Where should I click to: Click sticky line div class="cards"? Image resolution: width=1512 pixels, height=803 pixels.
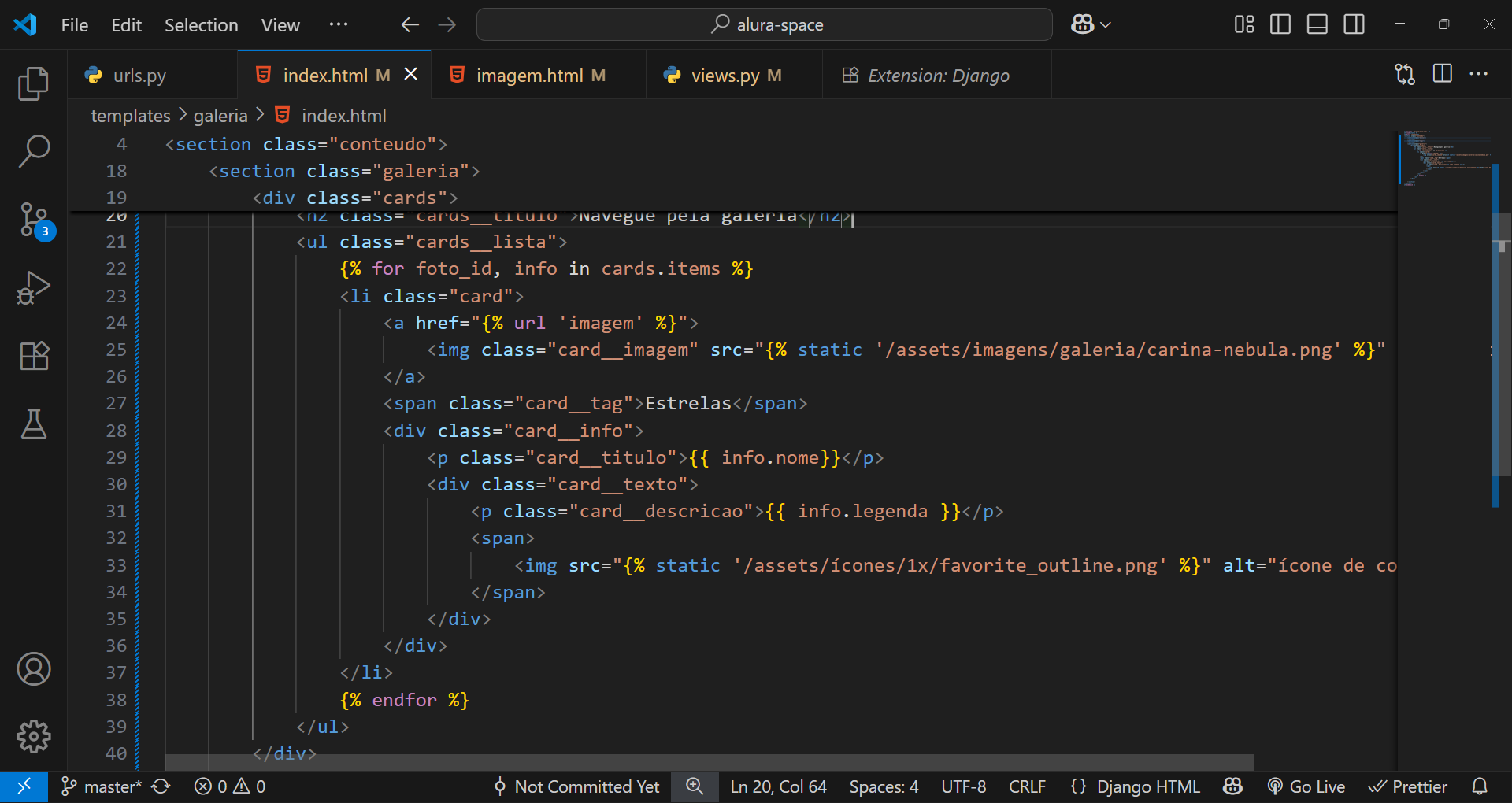[x=354, y=198]
